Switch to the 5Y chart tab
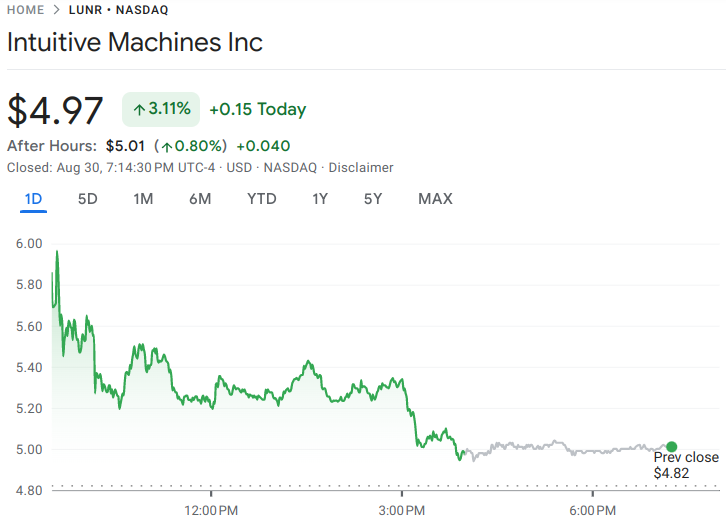Screen dimensions: 726x516 (373, 199)
